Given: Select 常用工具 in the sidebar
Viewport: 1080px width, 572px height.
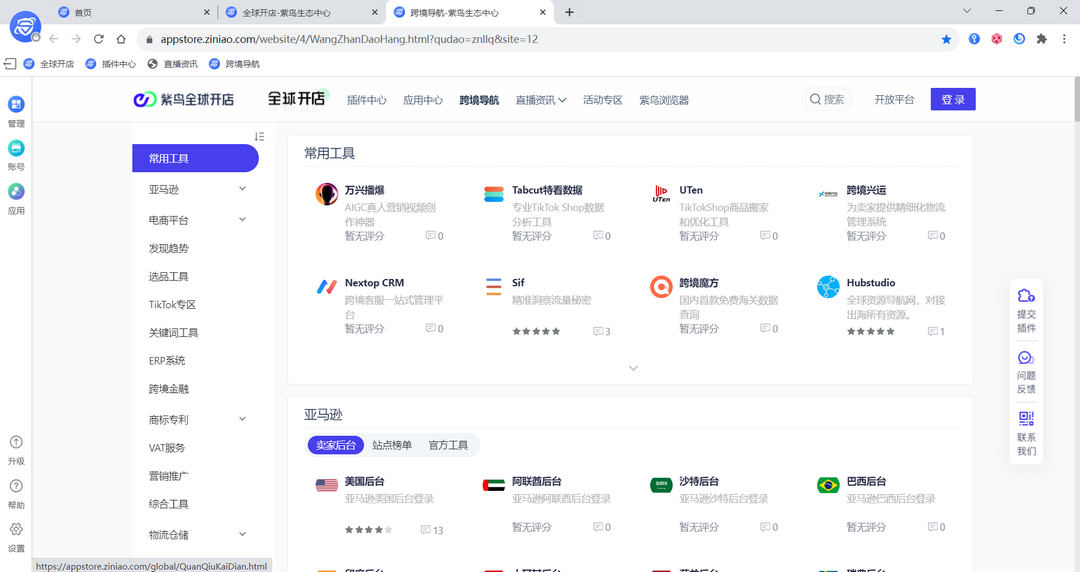Looking at the screenshot, I should click(196, 158).
